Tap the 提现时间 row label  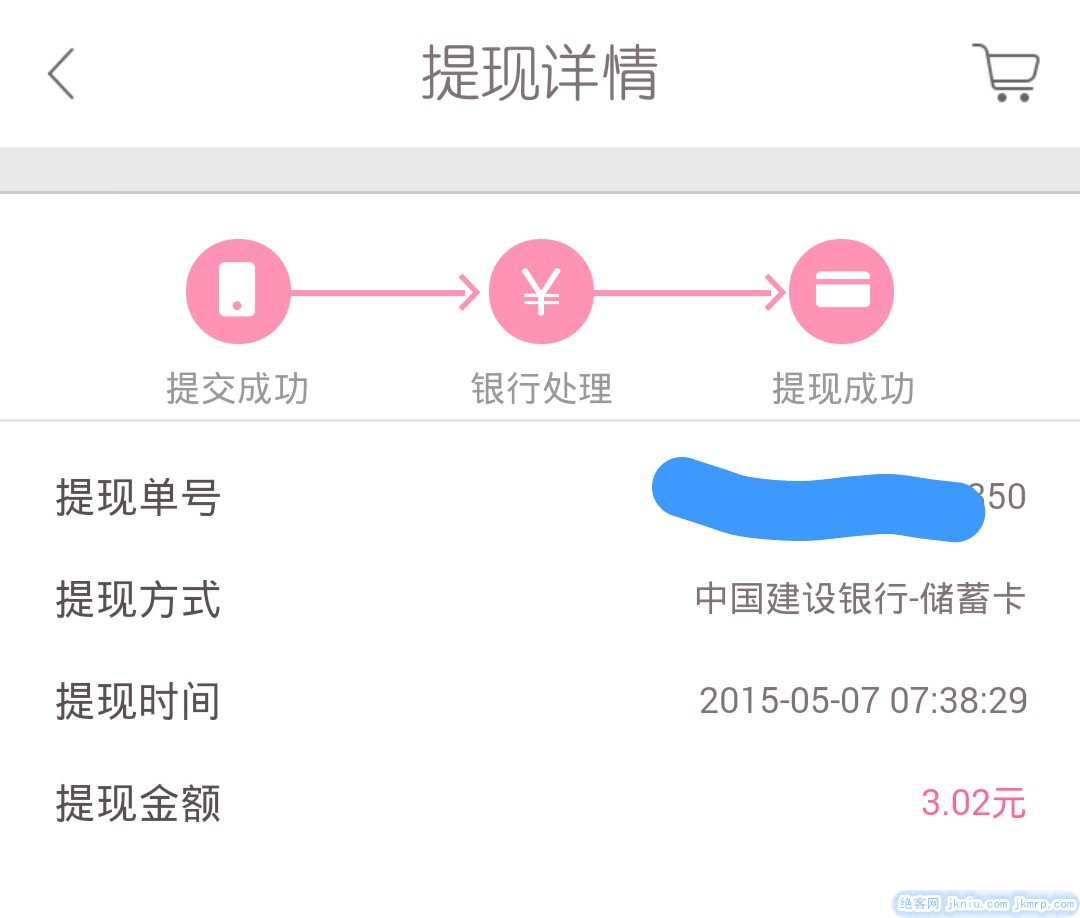point(138,702)
